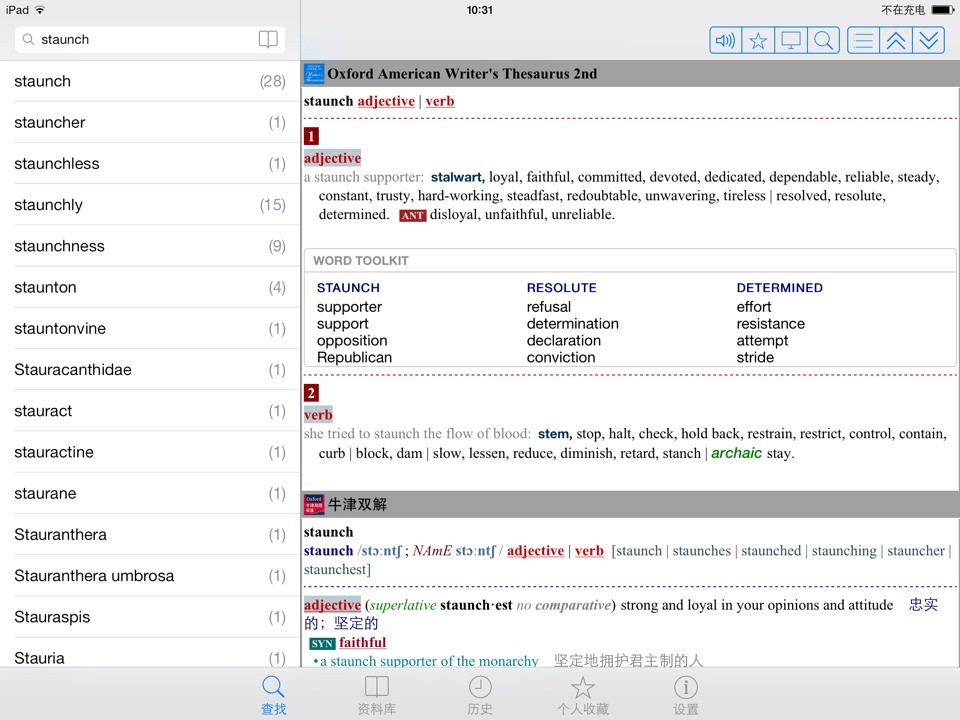Open the 个人收藏 favorites tab
This screenshot has height=720, width=960.
tap(582, 695)
